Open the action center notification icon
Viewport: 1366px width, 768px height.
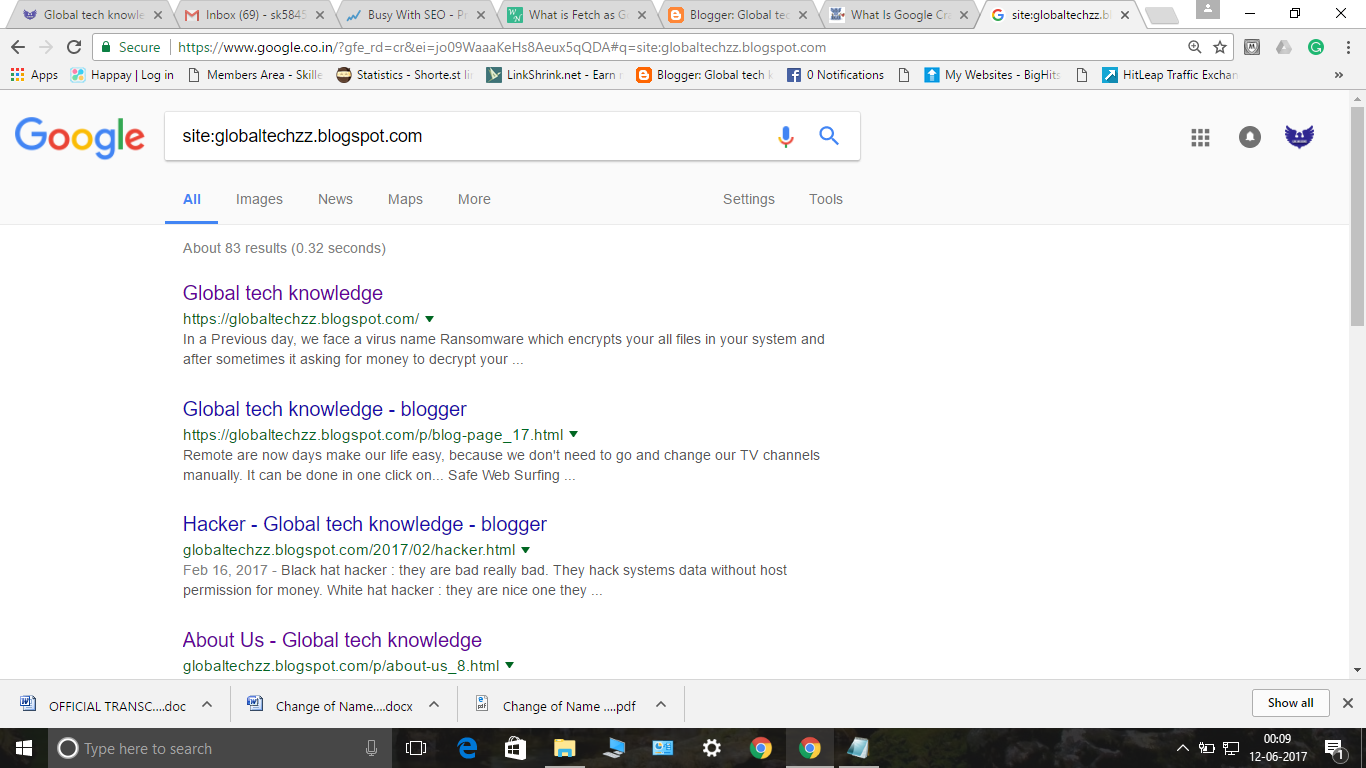point(1334,748)
